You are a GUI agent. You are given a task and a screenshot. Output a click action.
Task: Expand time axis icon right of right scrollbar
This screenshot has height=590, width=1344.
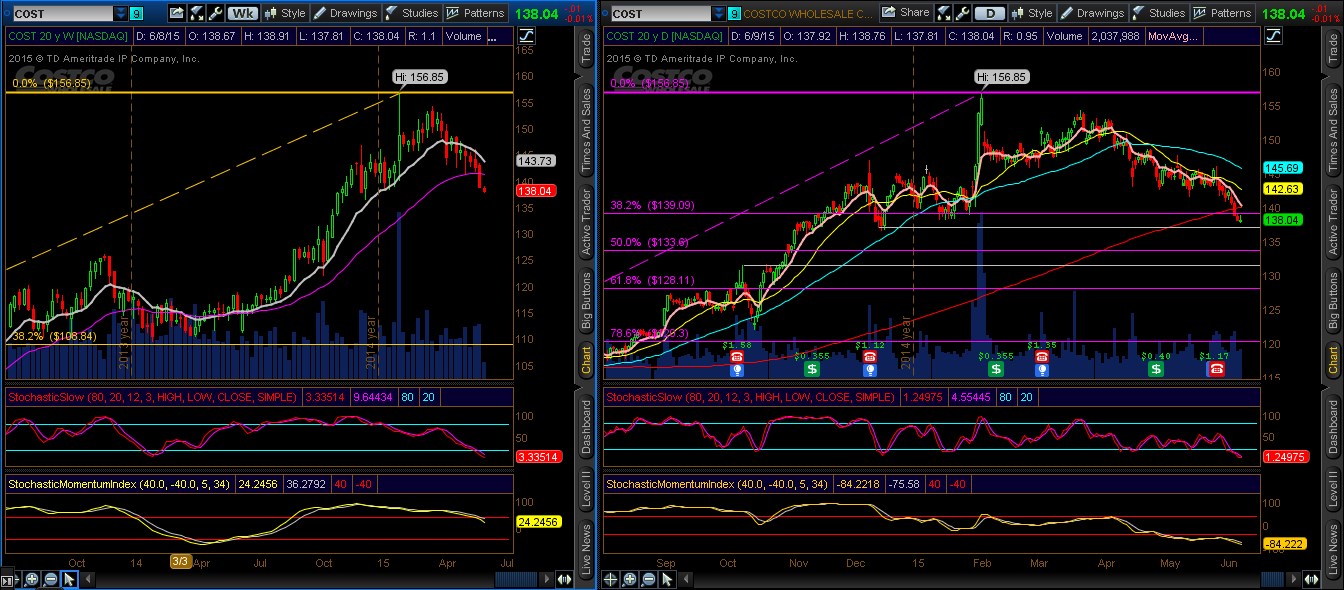point(1312,579)
